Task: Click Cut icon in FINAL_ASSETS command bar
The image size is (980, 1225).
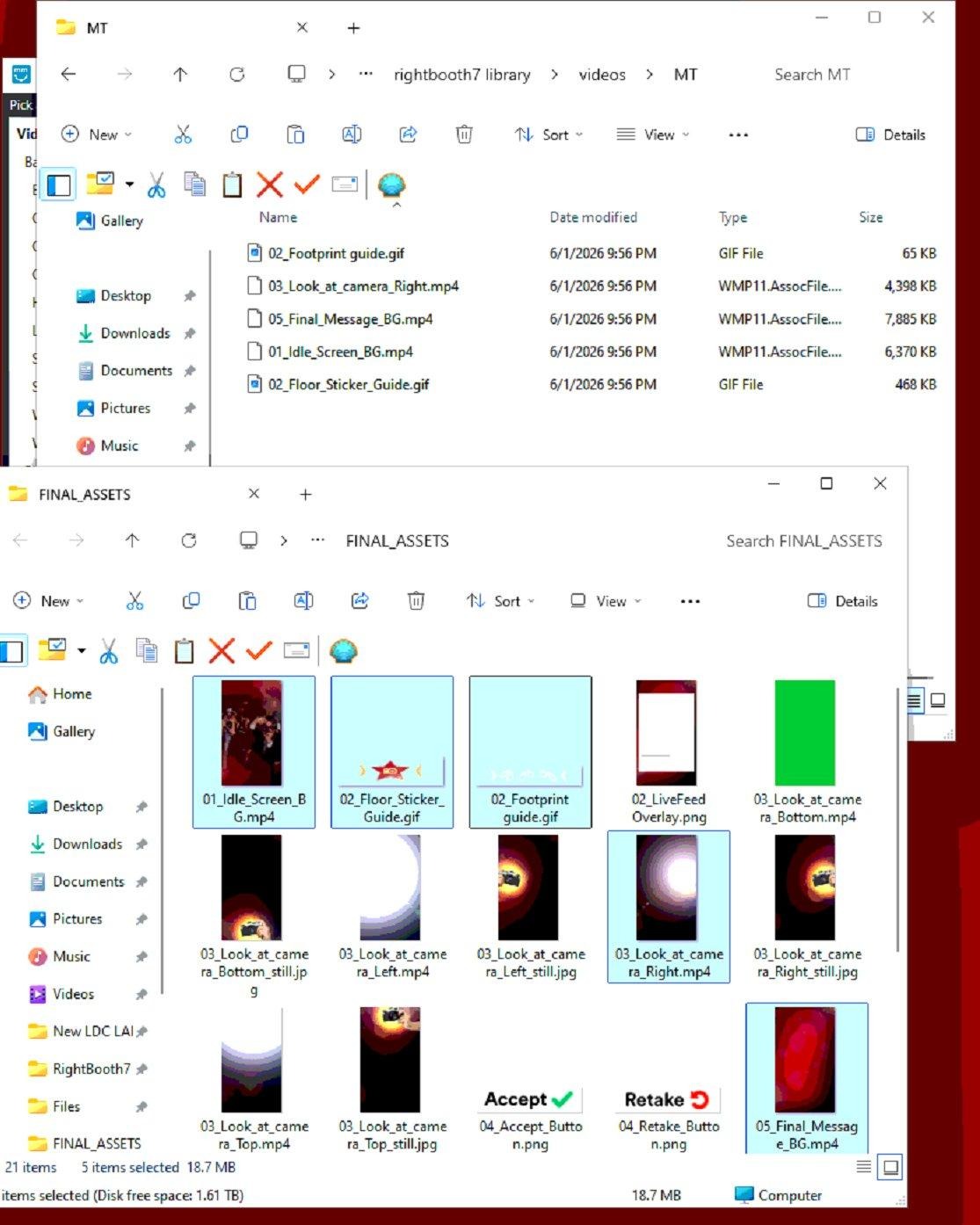Action: tap(134, 601)
